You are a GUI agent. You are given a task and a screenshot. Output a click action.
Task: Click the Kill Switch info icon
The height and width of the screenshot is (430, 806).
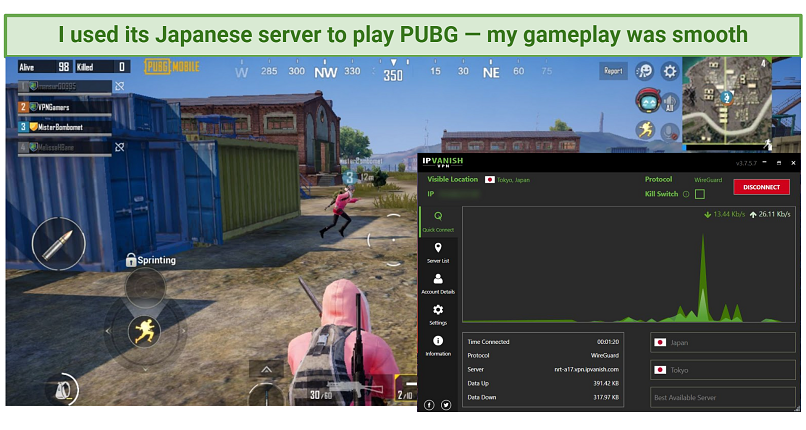click(x=686, y=194)
